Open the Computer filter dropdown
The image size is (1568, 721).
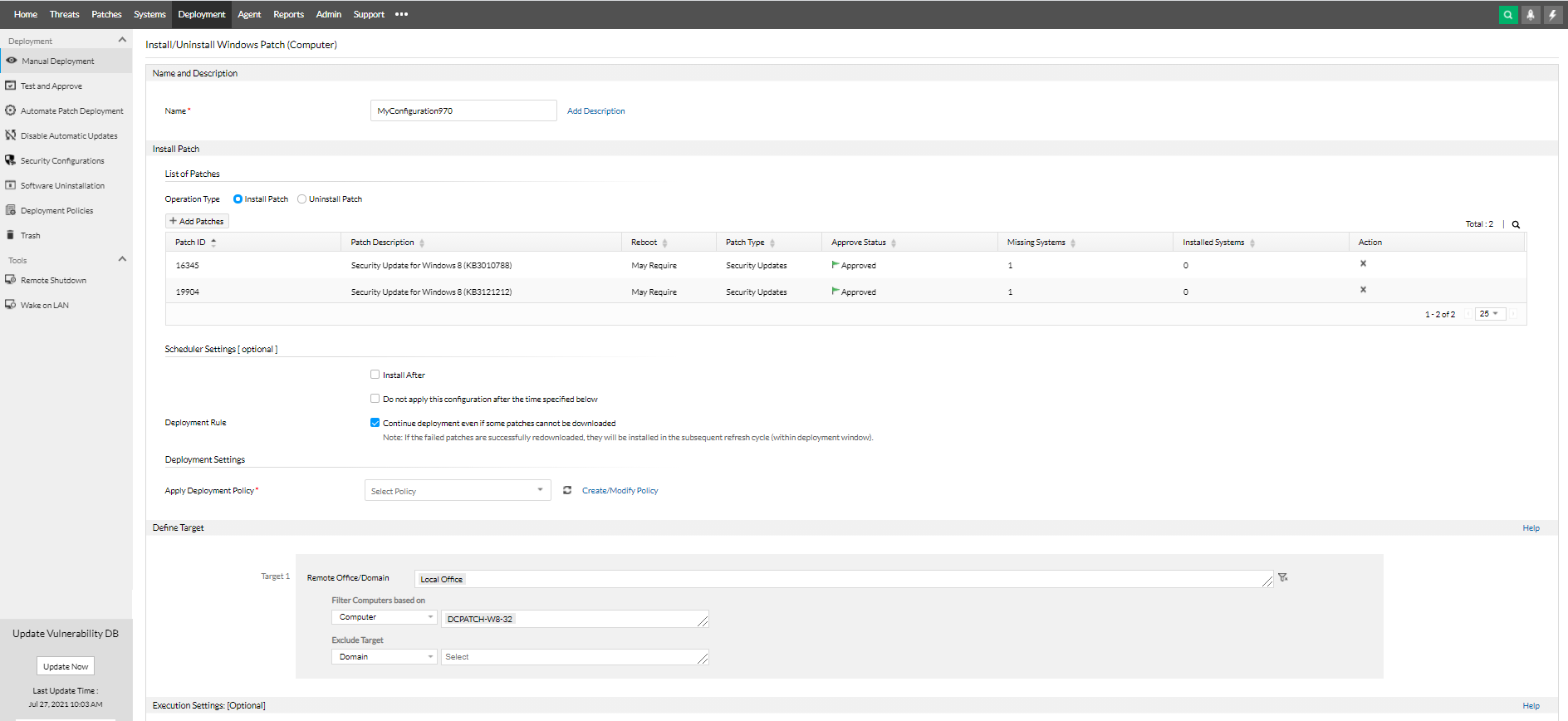point(384,617)
